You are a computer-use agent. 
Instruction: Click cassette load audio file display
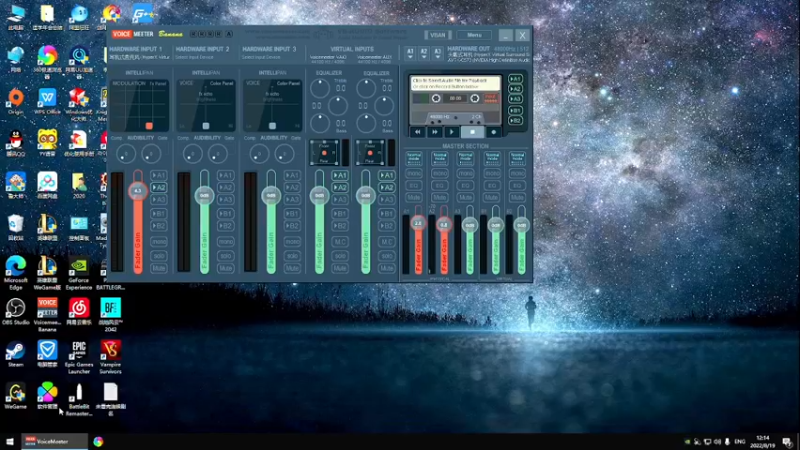tap(455, 83)
